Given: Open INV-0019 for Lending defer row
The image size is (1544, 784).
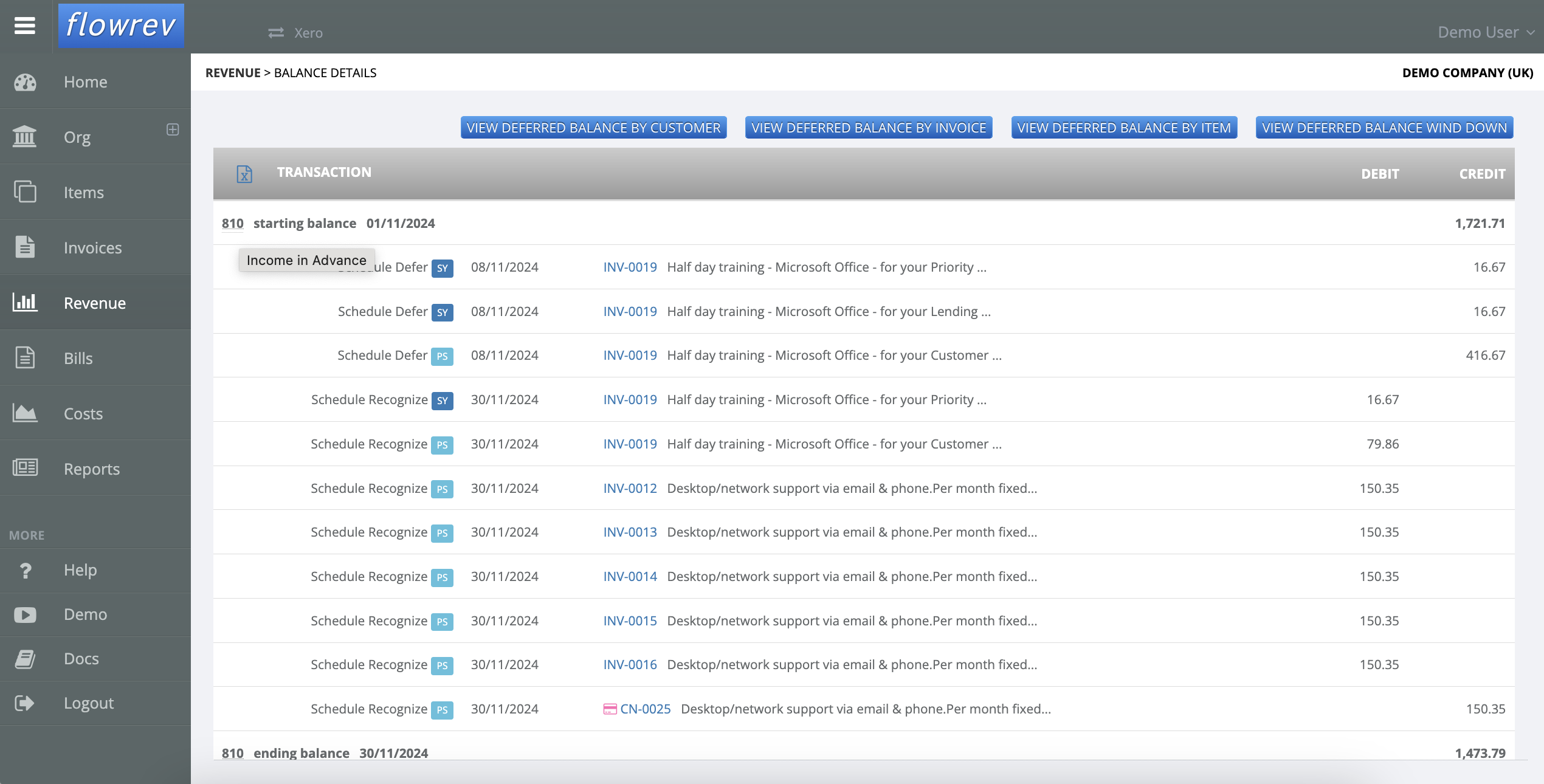Looking at the screenshot, I should pyautogui.click(x=630, y=311).
